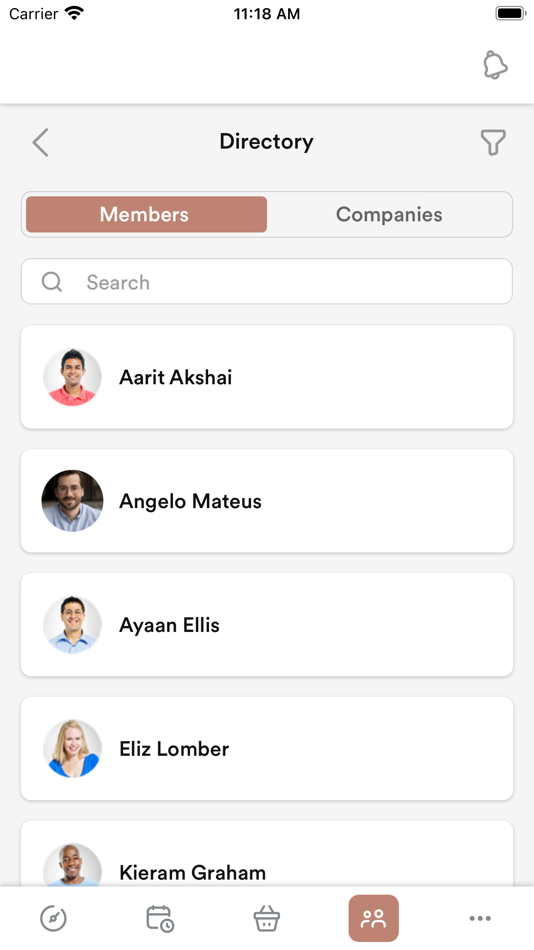Select the community people tab icon
Screen dimensions: 534x950
373,918
